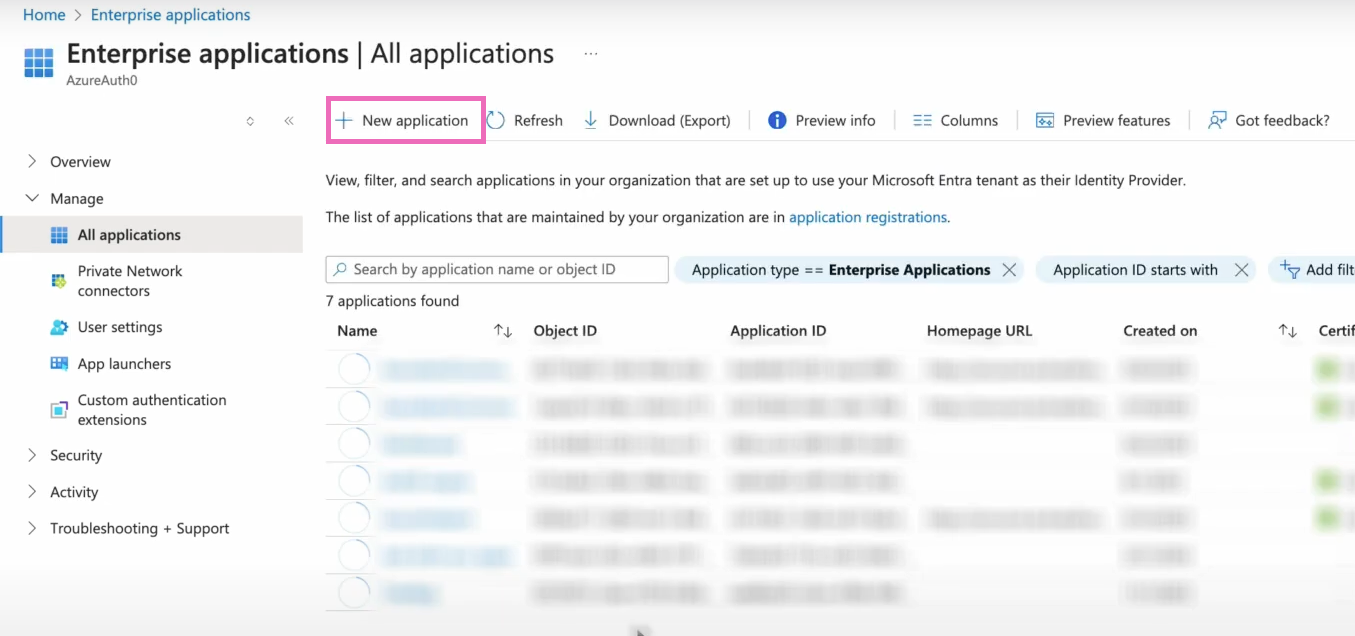Open the Columns chooser

point(956,120)
